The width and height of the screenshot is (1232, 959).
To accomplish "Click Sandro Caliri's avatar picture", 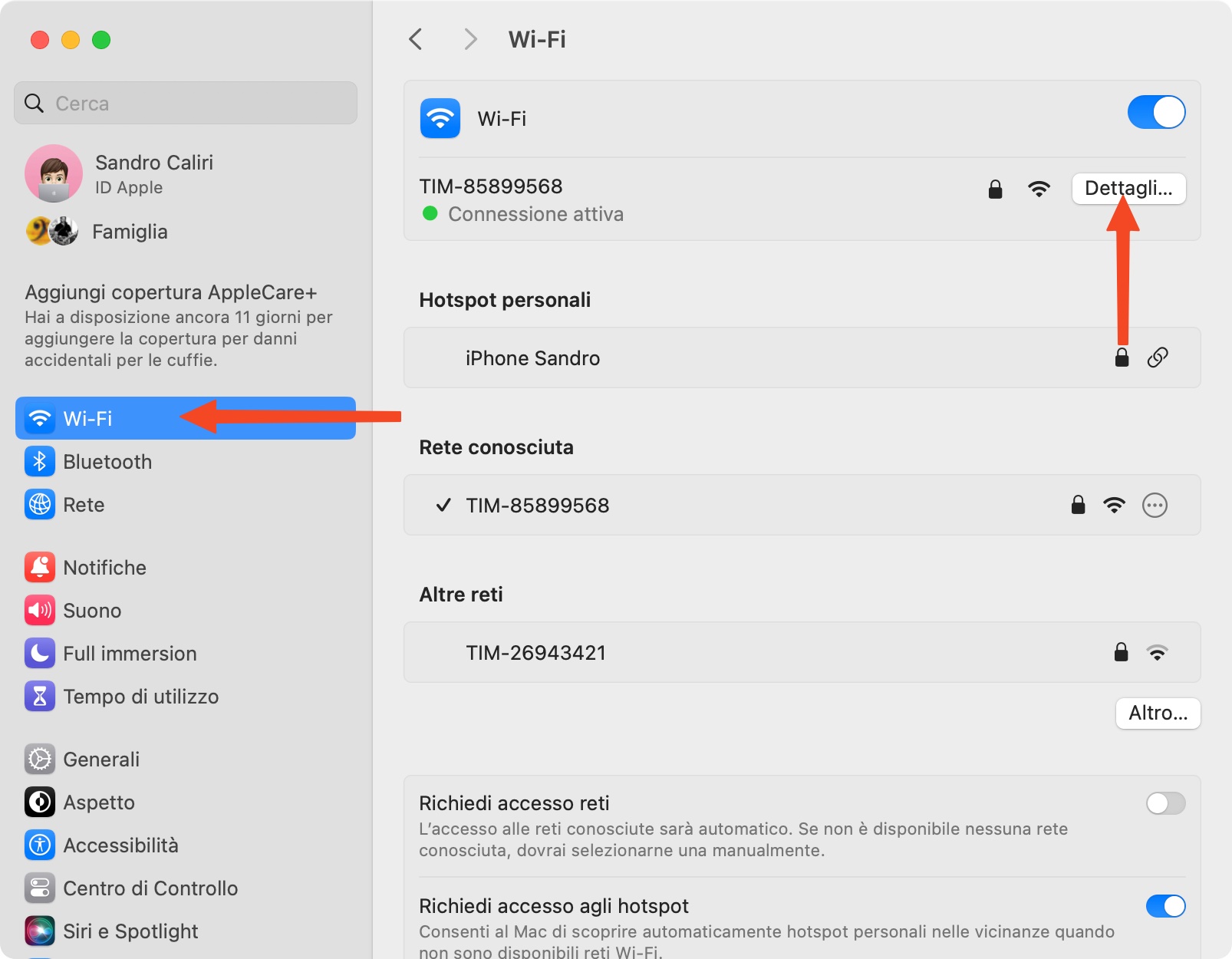I will [54, 173].
